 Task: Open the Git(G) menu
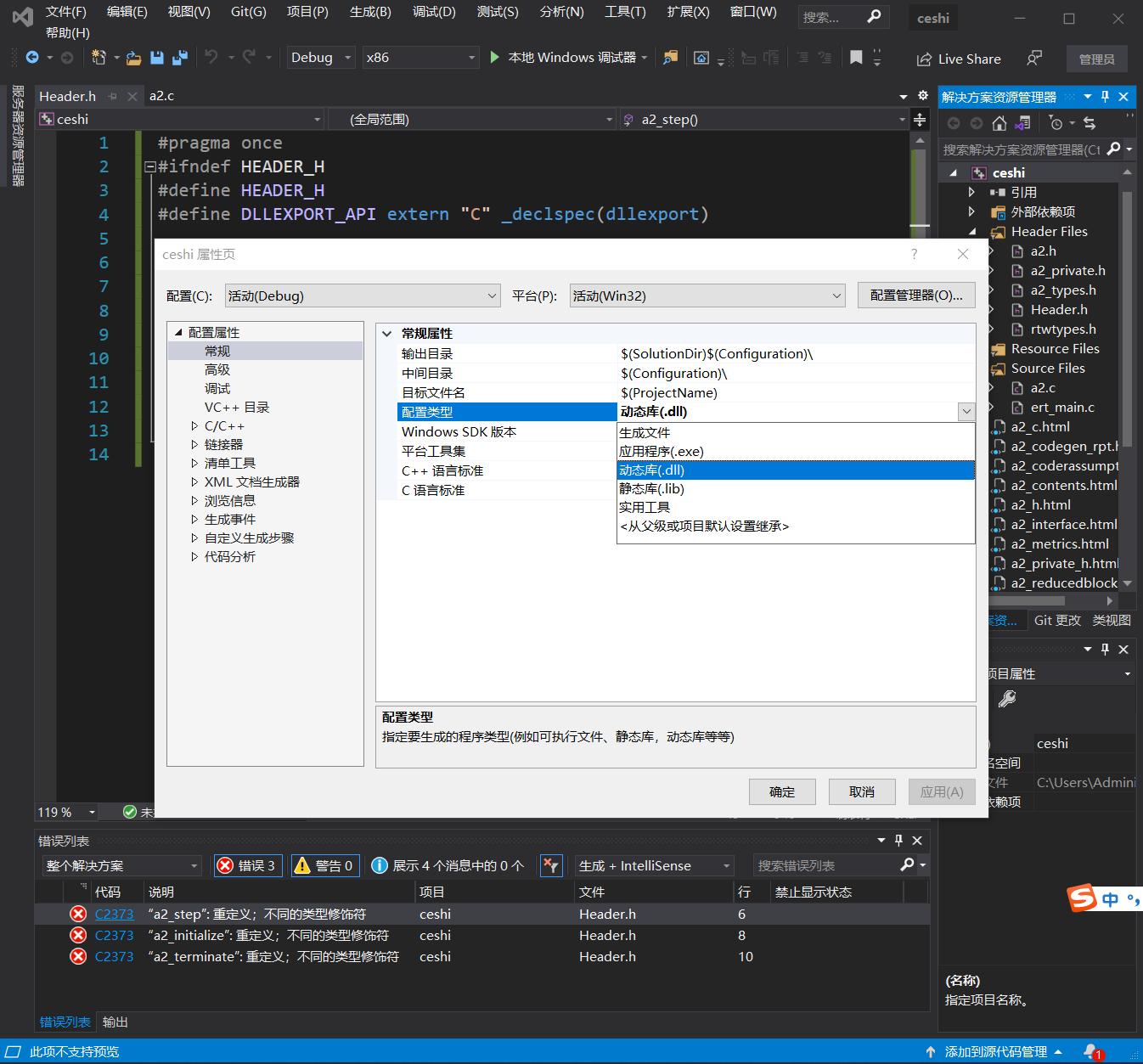[x=247, y=12]
